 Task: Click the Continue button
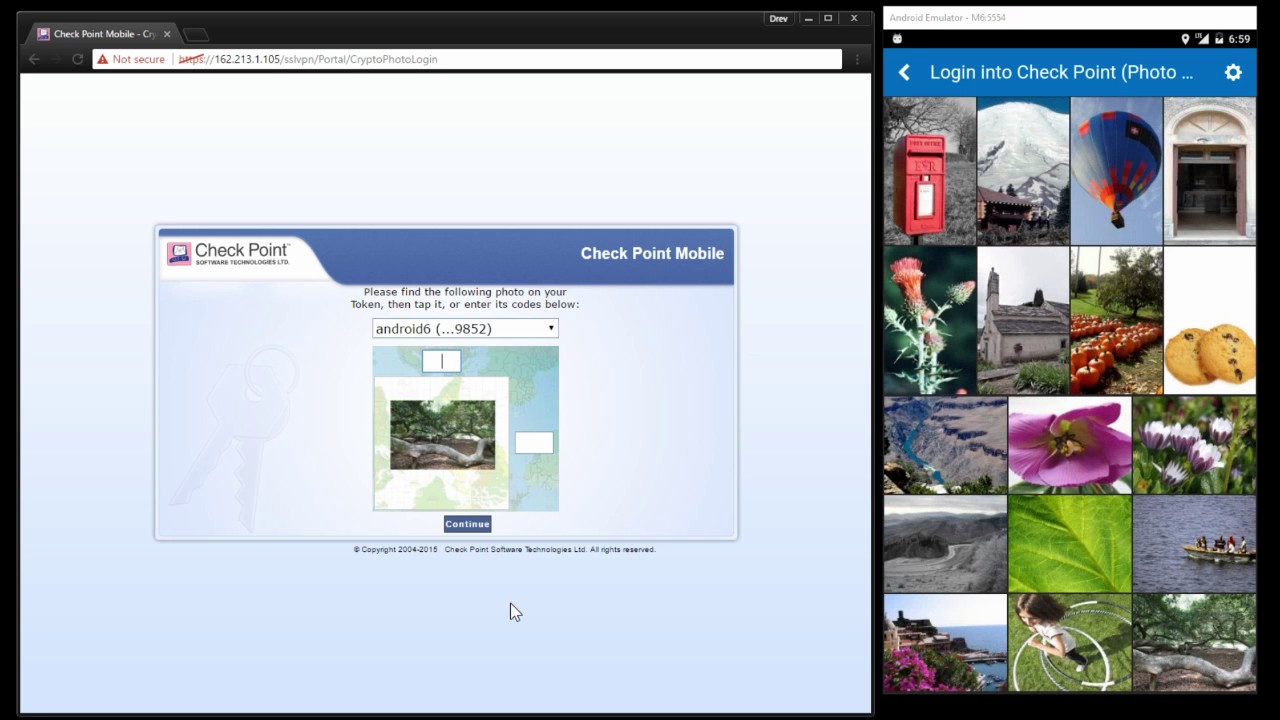[x=467, y=524]
